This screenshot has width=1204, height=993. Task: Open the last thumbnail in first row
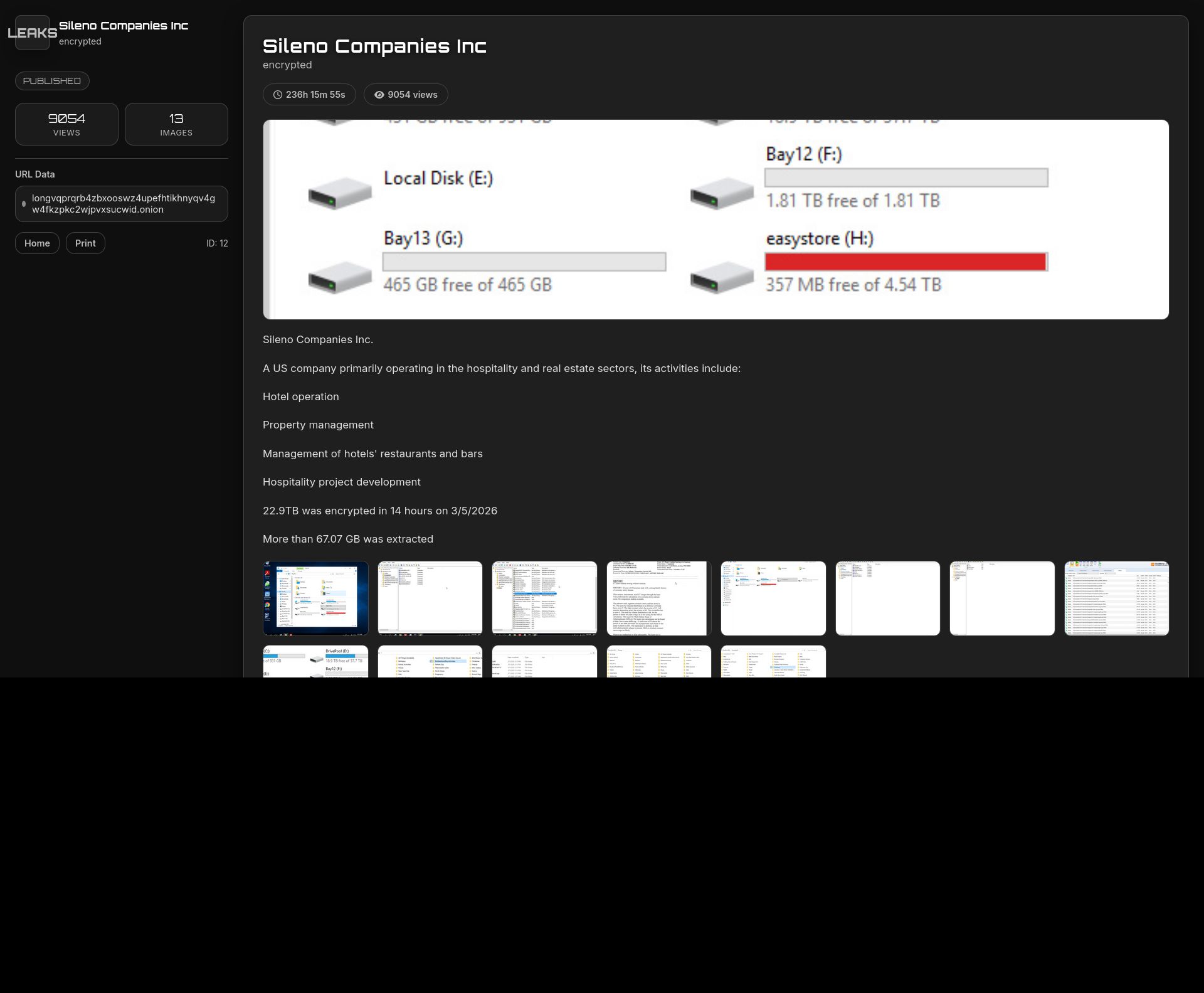[1116, 598]
